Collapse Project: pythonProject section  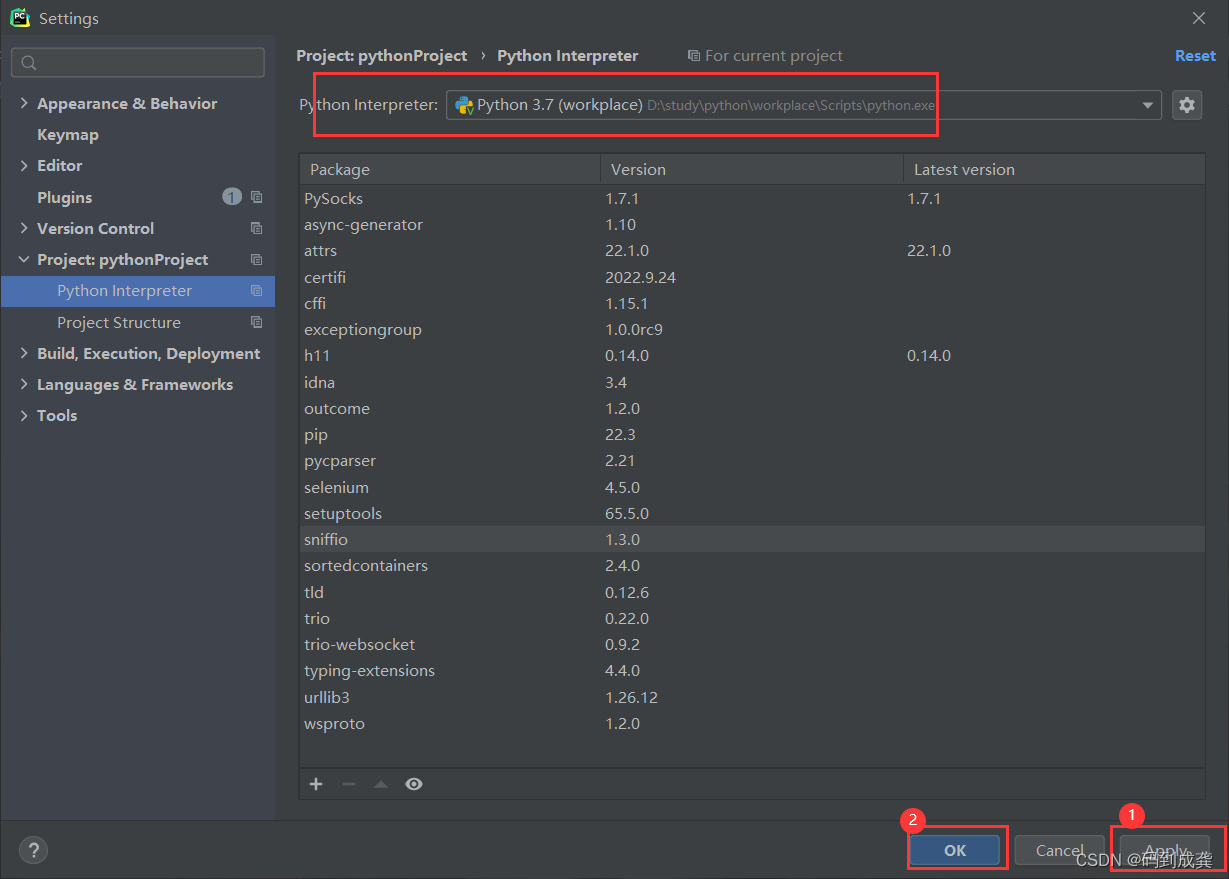coord(24,259)
